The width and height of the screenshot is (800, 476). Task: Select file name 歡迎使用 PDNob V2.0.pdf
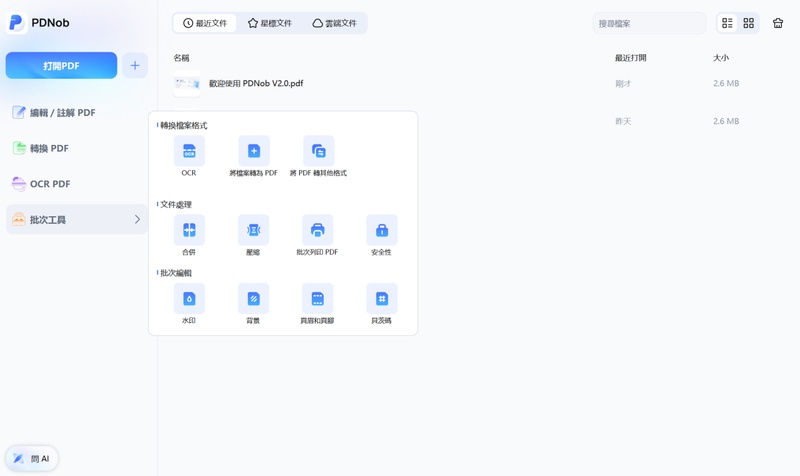(256, 83)
